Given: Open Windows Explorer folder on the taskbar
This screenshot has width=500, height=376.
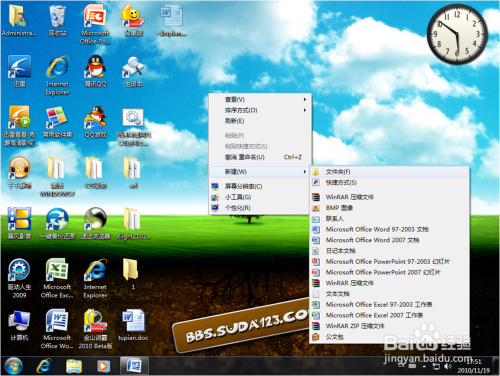Looking at the screenshot, I should (x=74, y=366).
